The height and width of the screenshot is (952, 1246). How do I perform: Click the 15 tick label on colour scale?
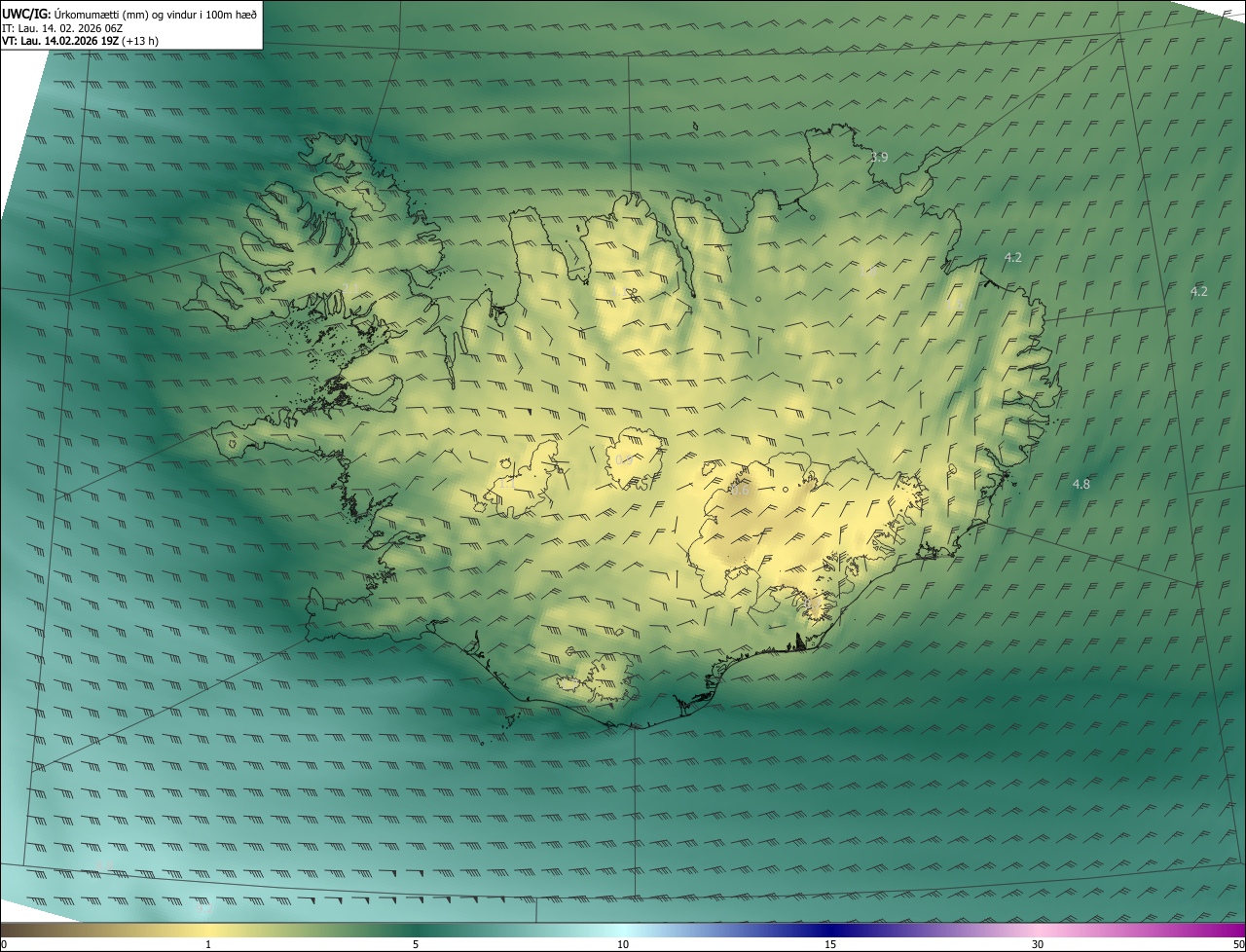point(830,944)
